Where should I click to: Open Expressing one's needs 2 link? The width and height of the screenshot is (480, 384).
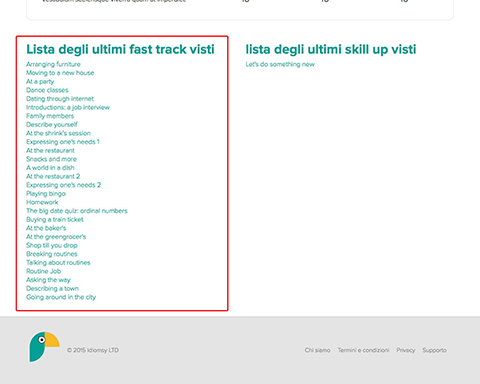(x=64, y=185)
